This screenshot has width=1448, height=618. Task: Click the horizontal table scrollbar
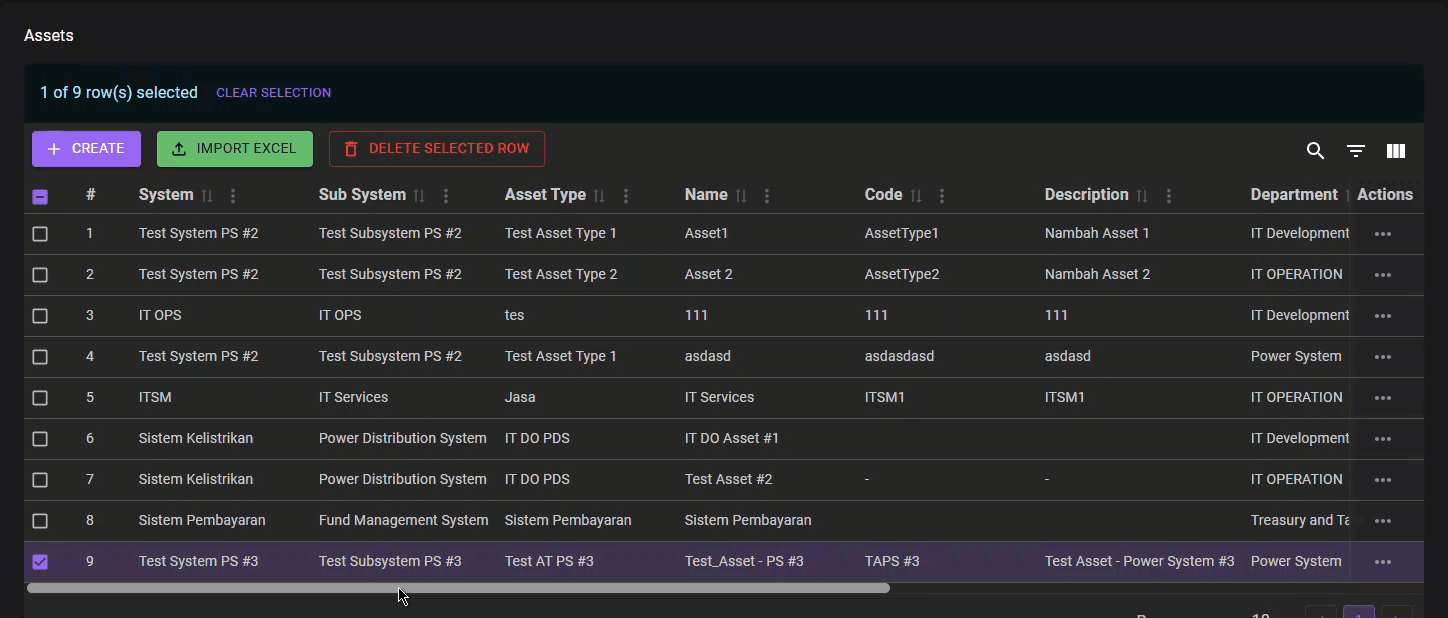pos(458,588)
